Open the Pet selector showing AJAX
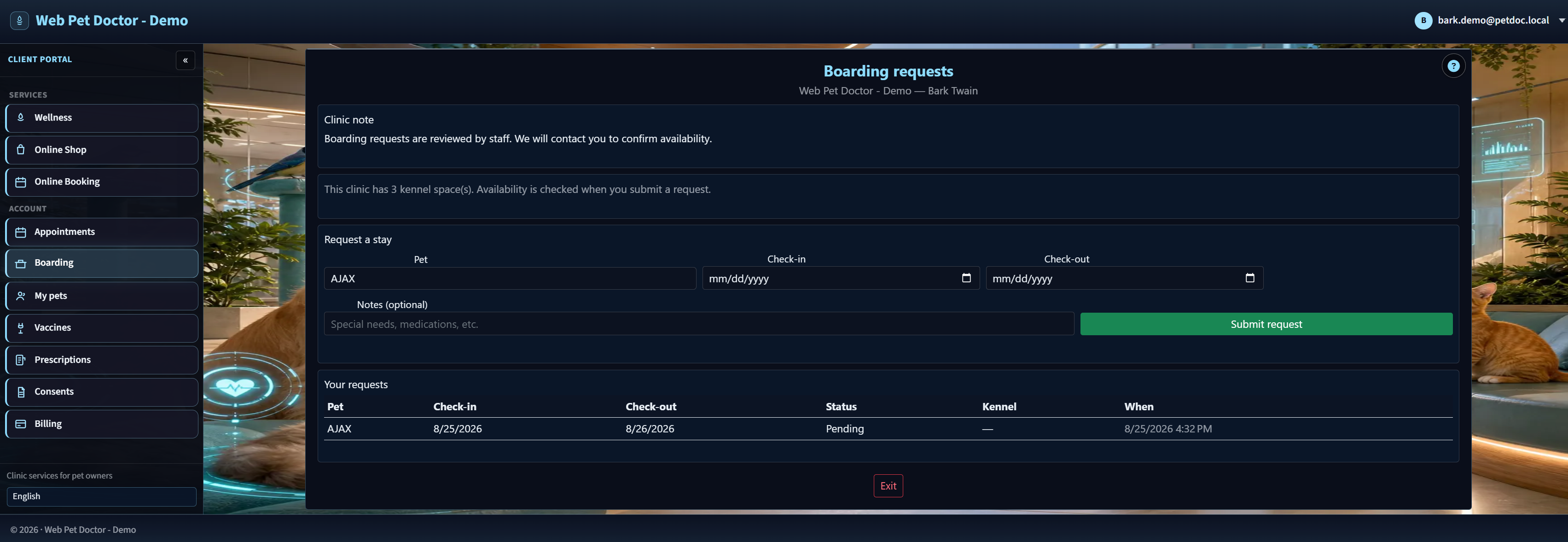 pos(510,278)
